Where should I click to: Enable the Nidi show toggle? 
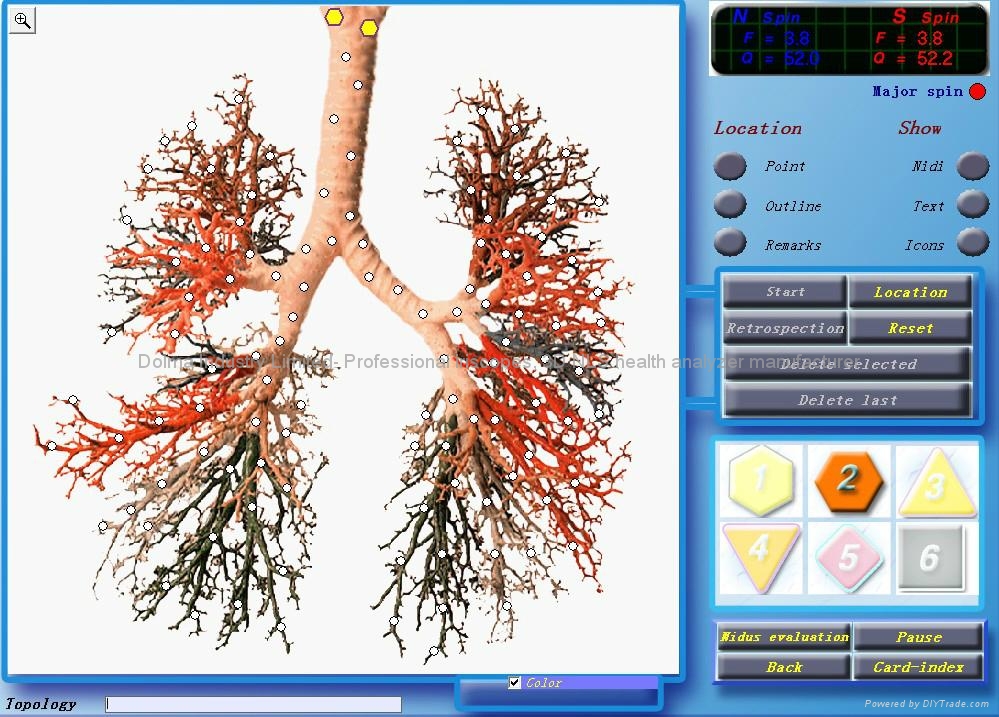click(x=972, y=166)
